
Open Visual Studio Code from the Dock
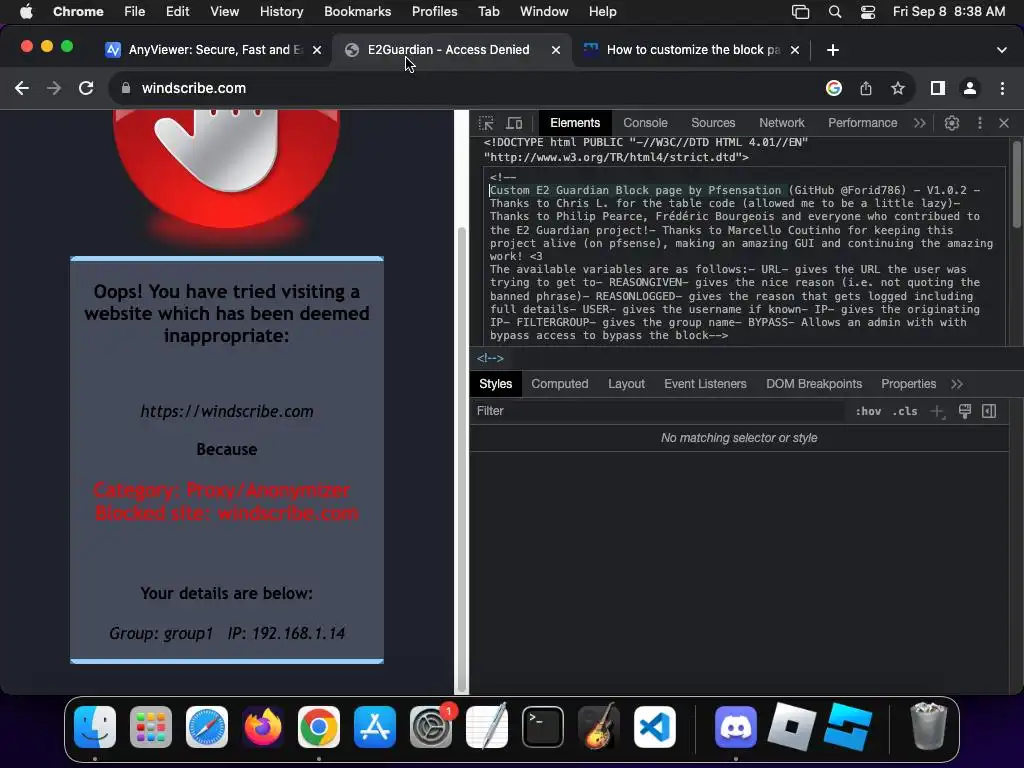click(x=654, y=727)
